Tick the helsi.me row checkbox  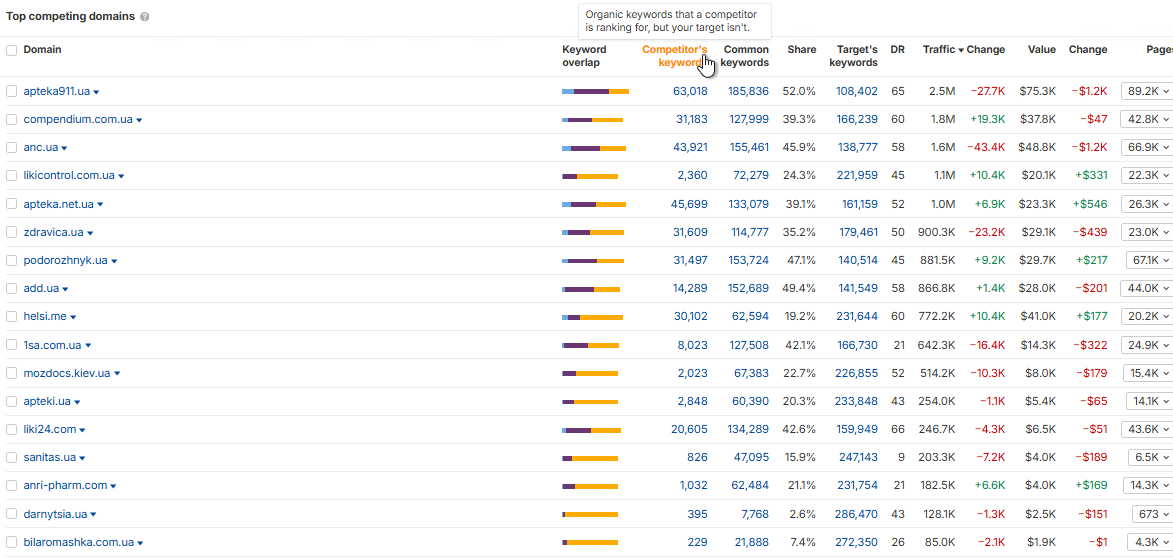[11, 317]
